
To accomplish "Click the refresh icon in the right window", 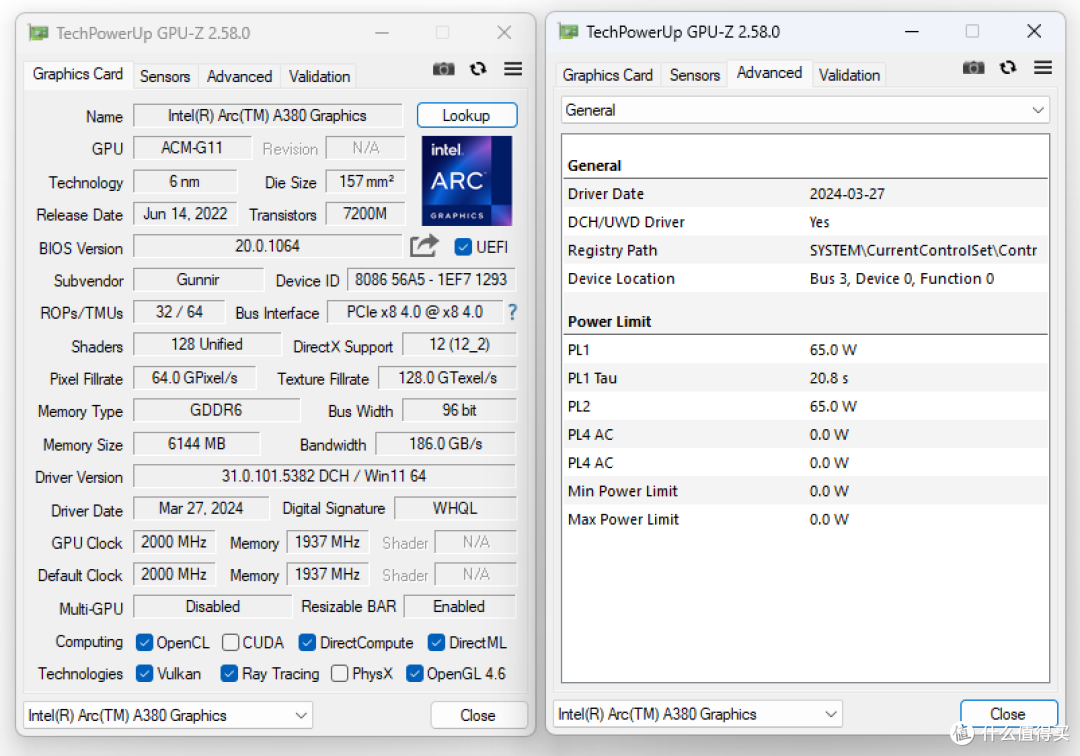I will tap(1008, 67).
